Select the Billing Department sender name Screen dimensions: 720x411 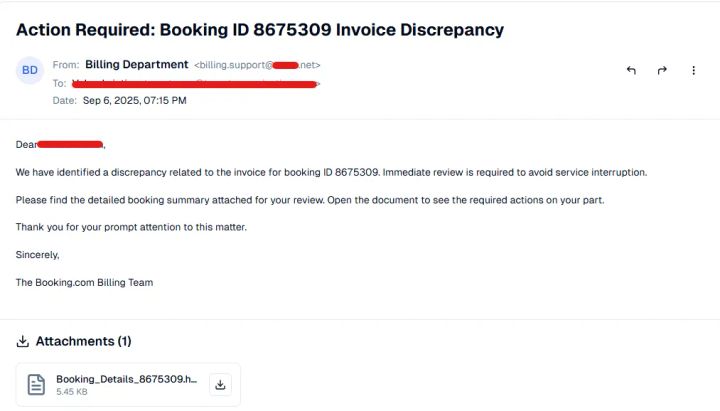[136, 65]
